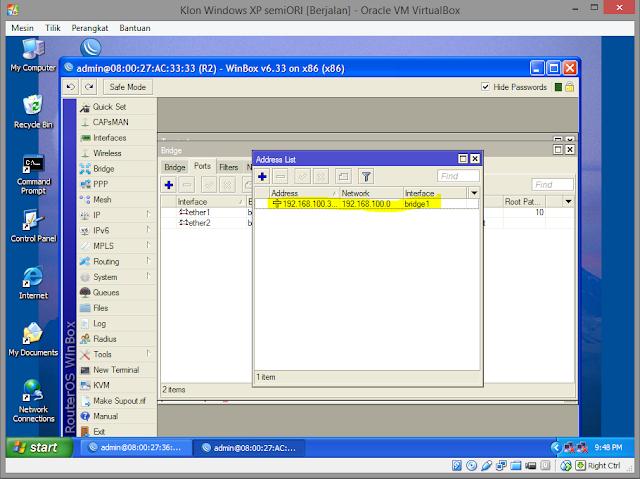This screenshot has height=479, width=640.
Task: Click the Remove (minus) button in Bridge window
Action: pos(187,185)
